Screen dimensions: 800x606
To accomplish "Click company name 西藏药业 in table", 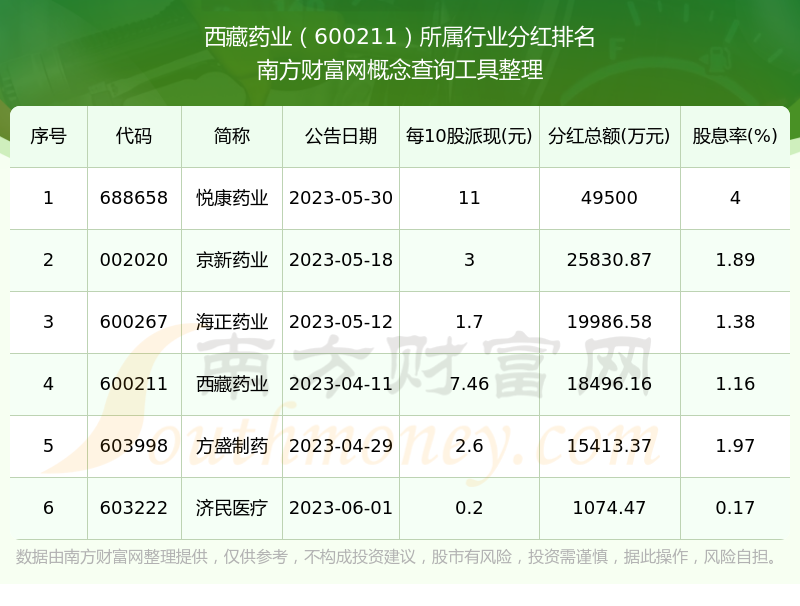I will pyautogui.click(x=232, y=384).
